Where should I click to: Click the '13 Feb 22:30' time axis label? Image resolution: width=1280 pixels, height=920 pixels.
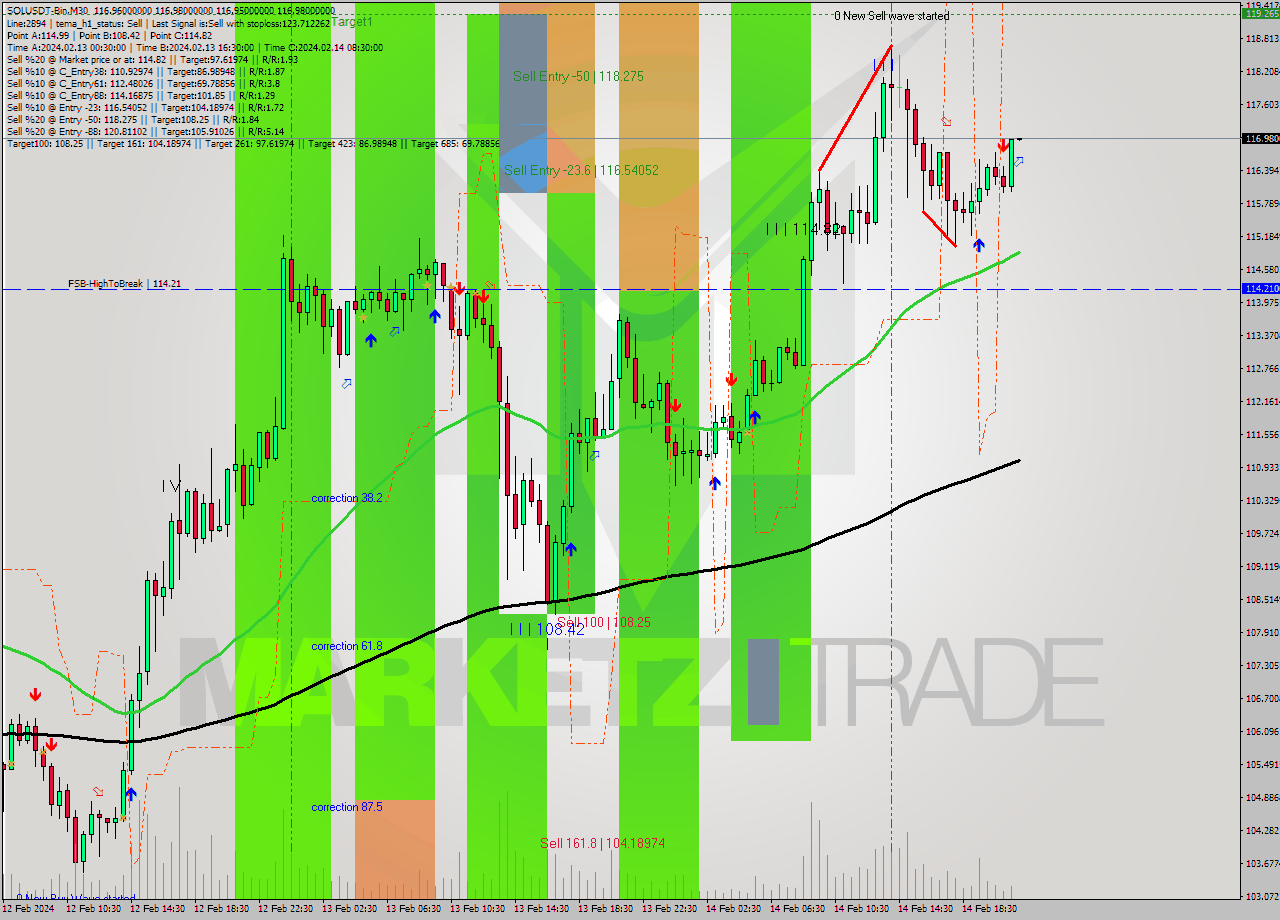pos(669,909)
